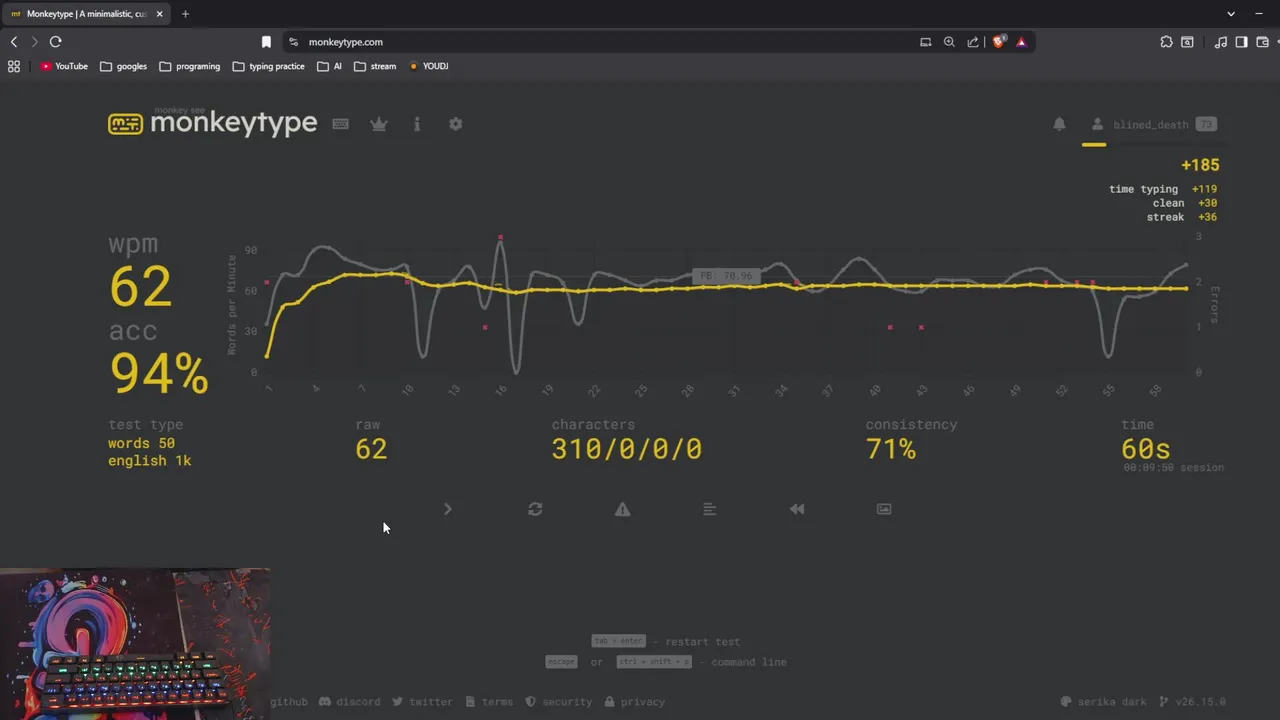Open the tab groups grid icon
The height and width of the screenshot is (720, 1280).
click(x=14, y=66)
